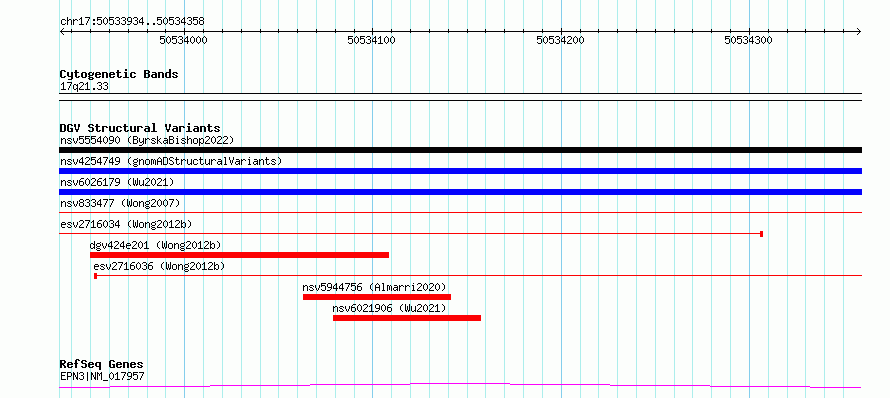Screen dimensions: 890x398
Task: Open the EPN3|NM_017957 gene label
Action: pos(102,376)
